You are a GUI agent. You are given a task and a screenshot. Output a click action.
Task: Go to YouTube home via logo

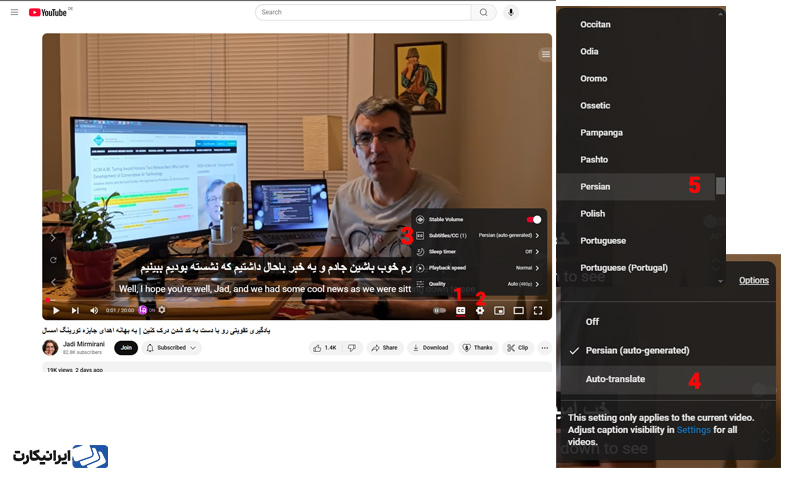pyautogui.click(x=47, y=12)
